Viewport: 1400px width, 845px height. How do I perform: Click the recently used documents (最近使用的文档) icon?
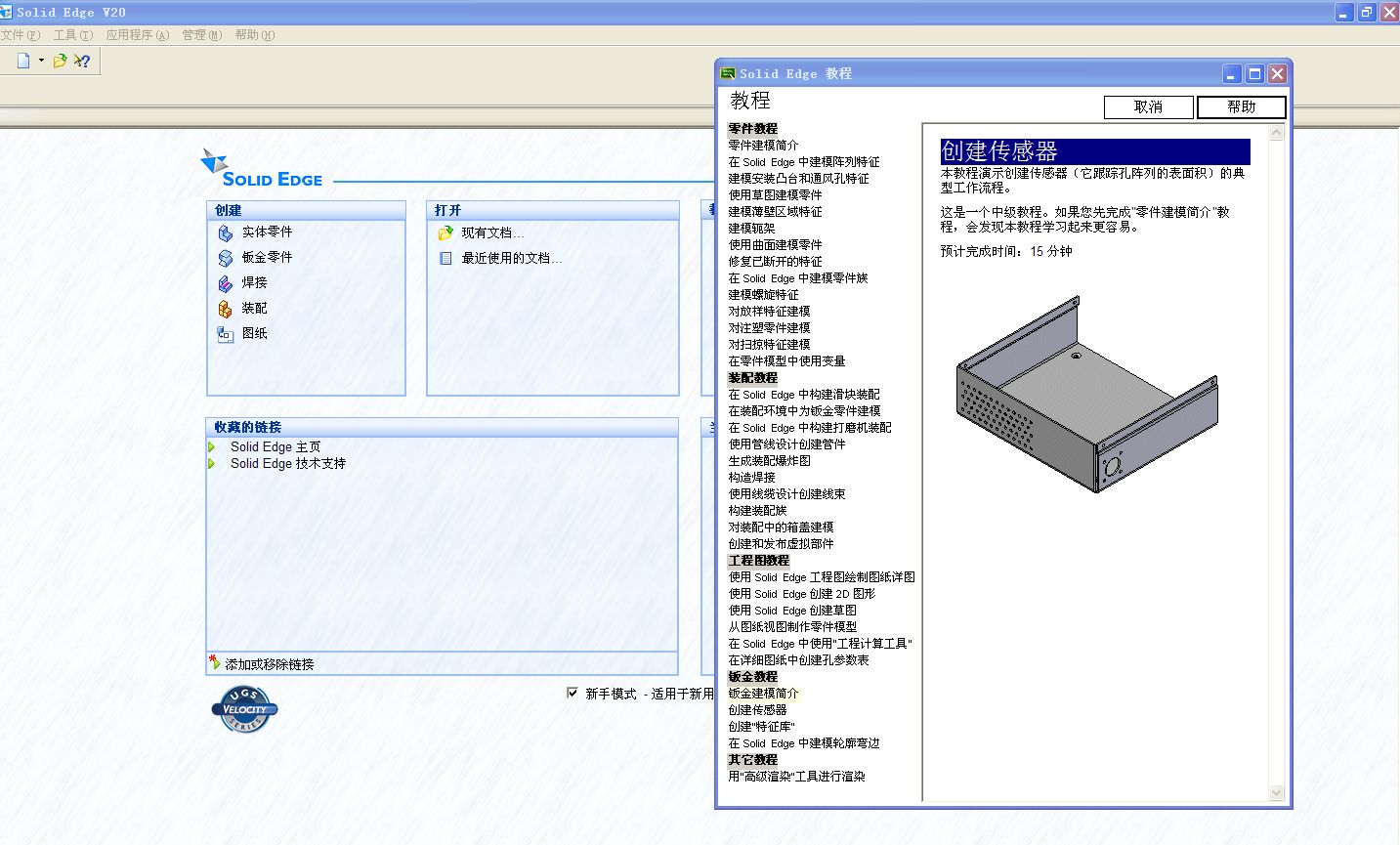(445, 259)
